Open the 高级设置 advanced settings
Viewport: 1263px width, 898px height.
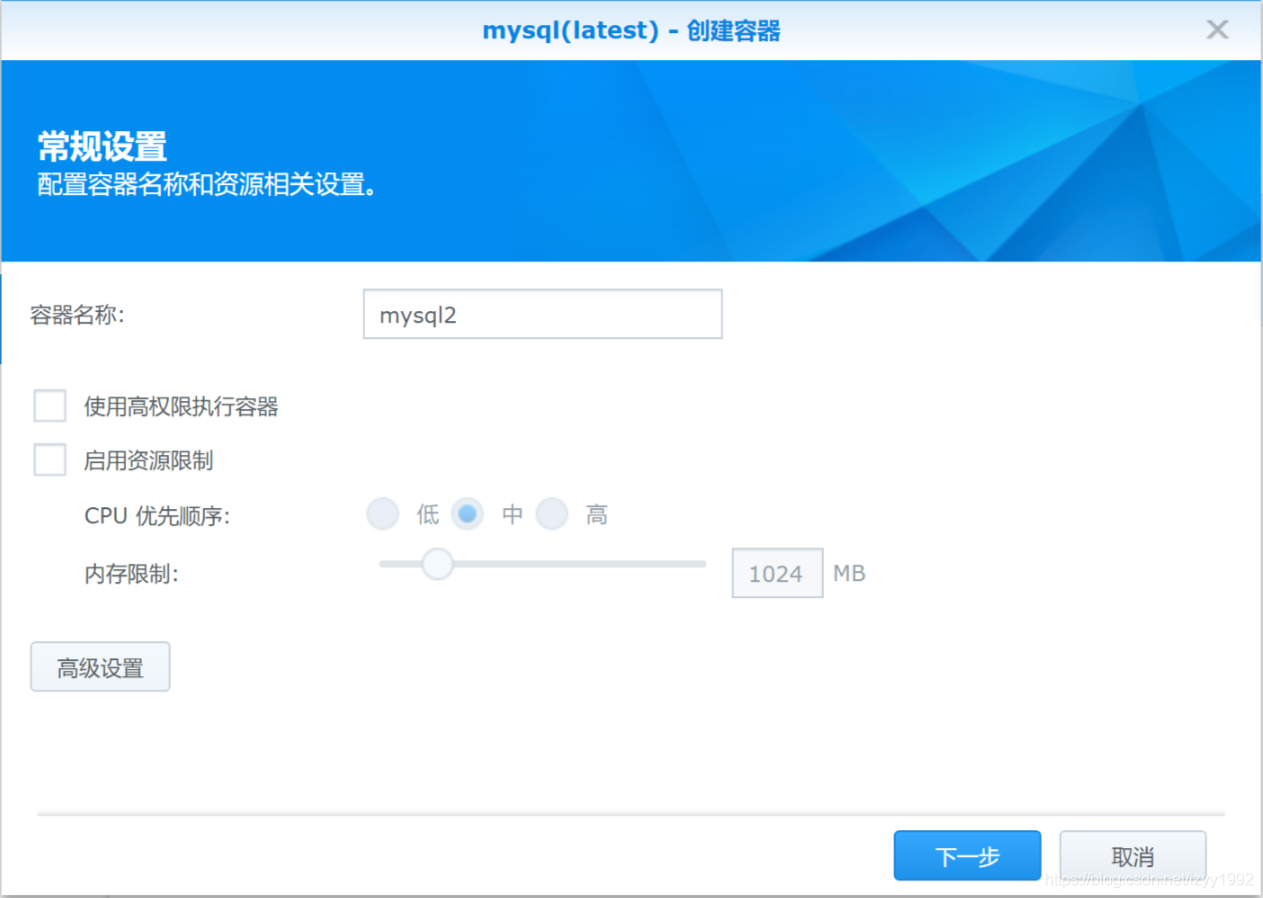pos(100,666)
